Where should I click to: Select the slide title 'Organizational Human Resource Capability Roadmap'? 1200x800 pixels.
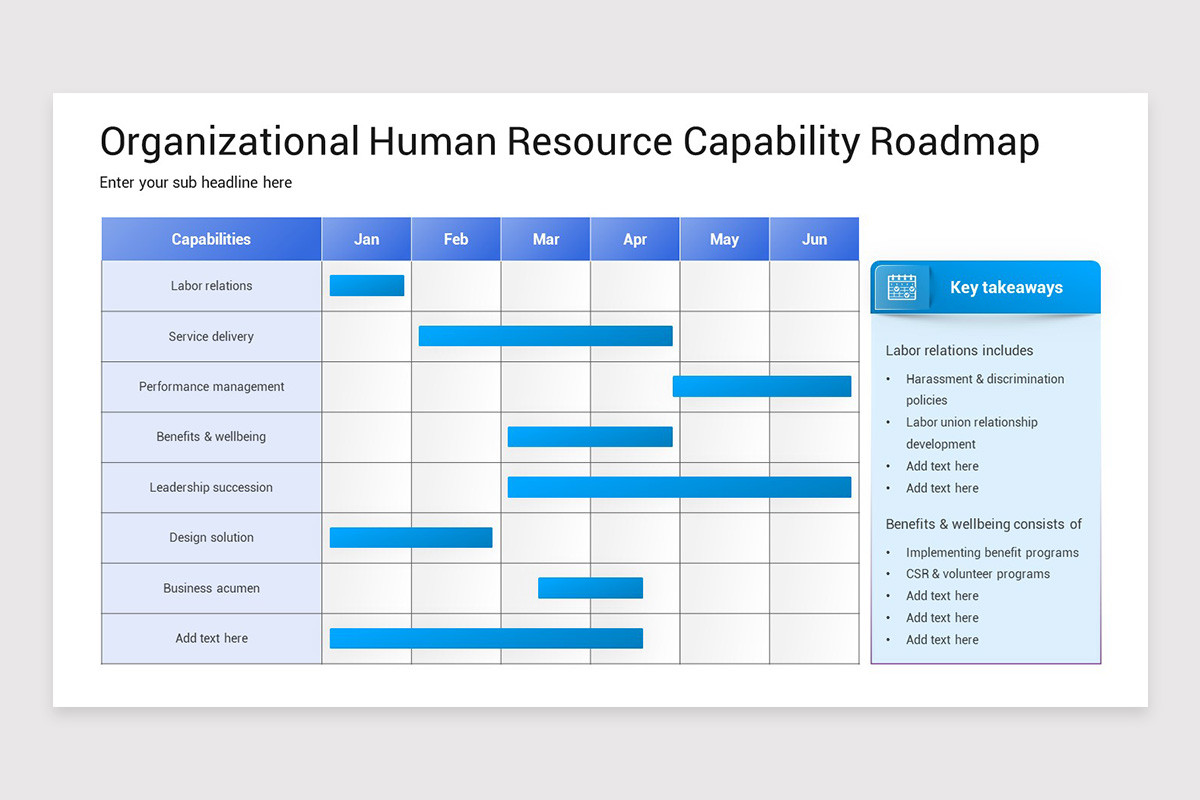569,142
